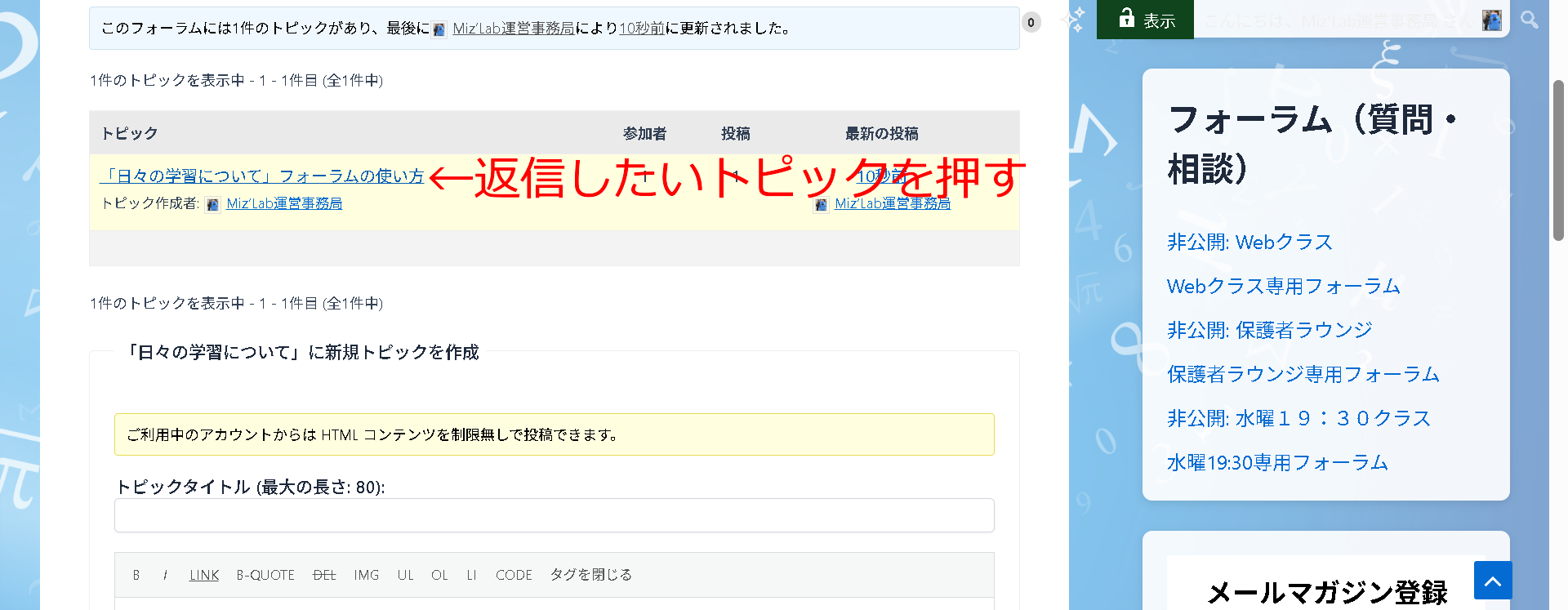1568x610 pixels.
Task: Click the トピック column header
Action: [x=129, y=133]
